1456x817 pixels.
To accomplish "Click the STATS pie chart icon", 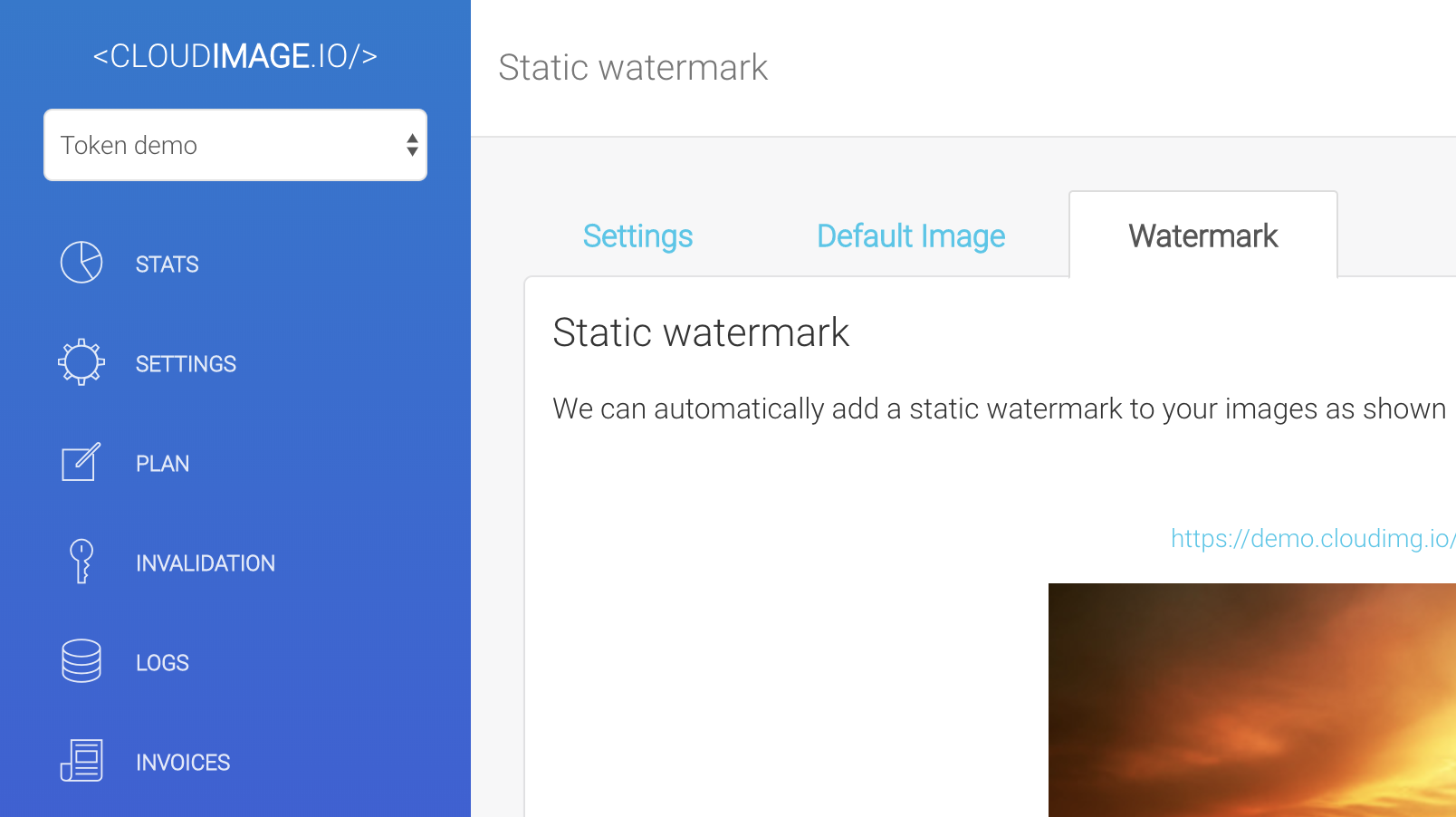I will pyautogui.click(x=81, y=263).
